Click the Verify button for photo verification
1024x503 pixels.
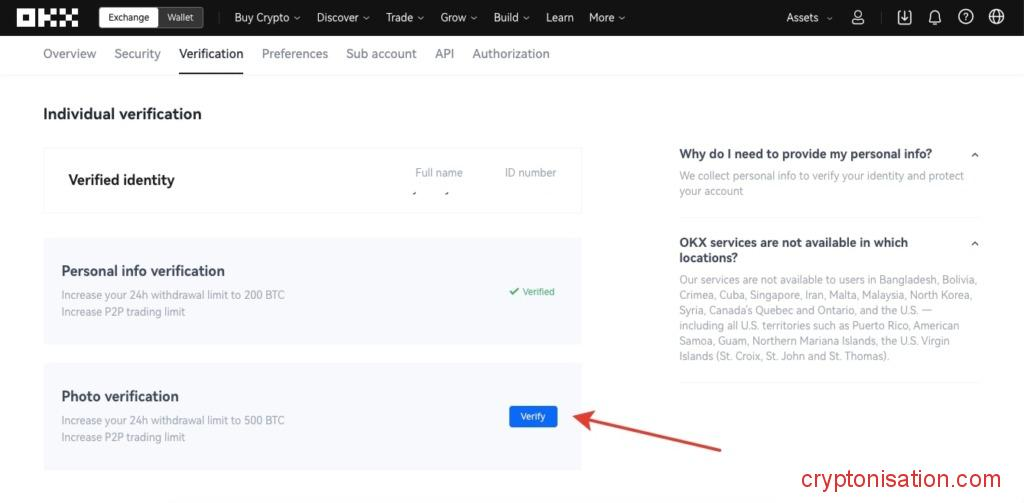pos(533,417)
